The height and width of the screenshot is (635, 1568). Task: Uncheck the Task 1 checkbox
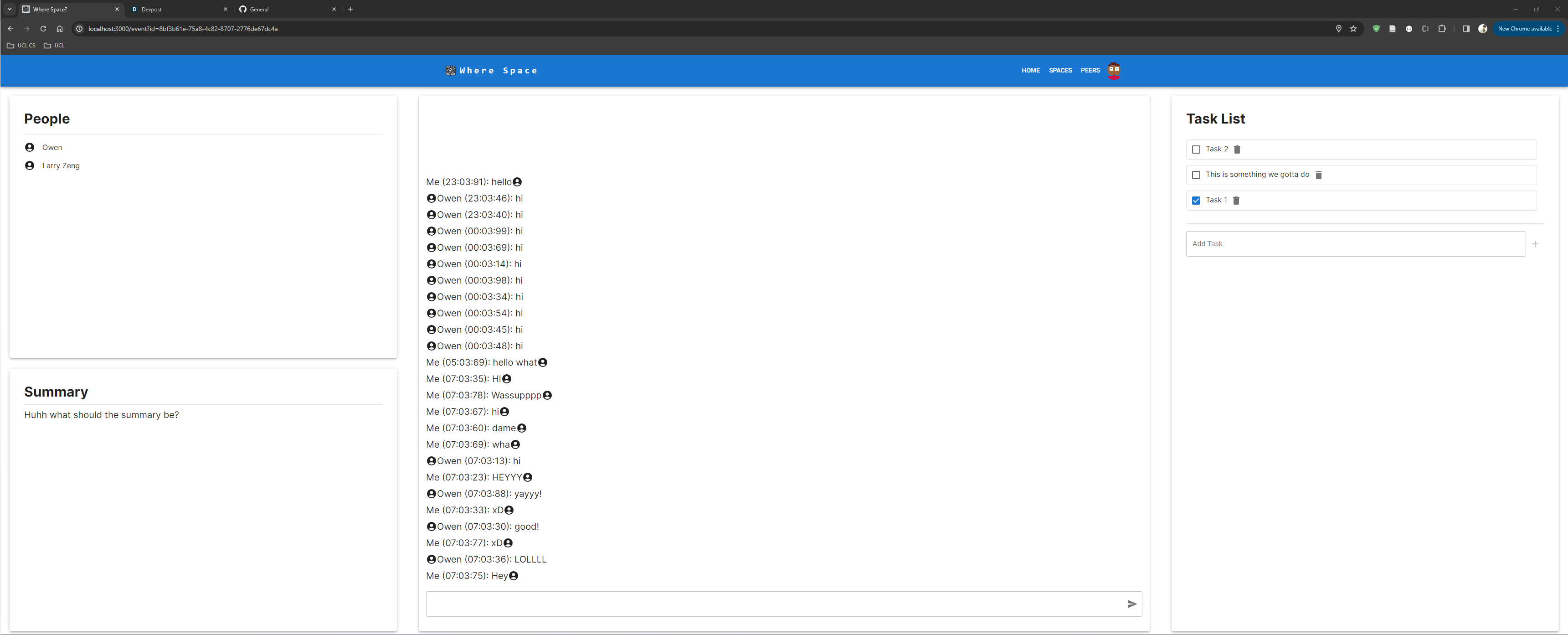[x=1195, y=200]
